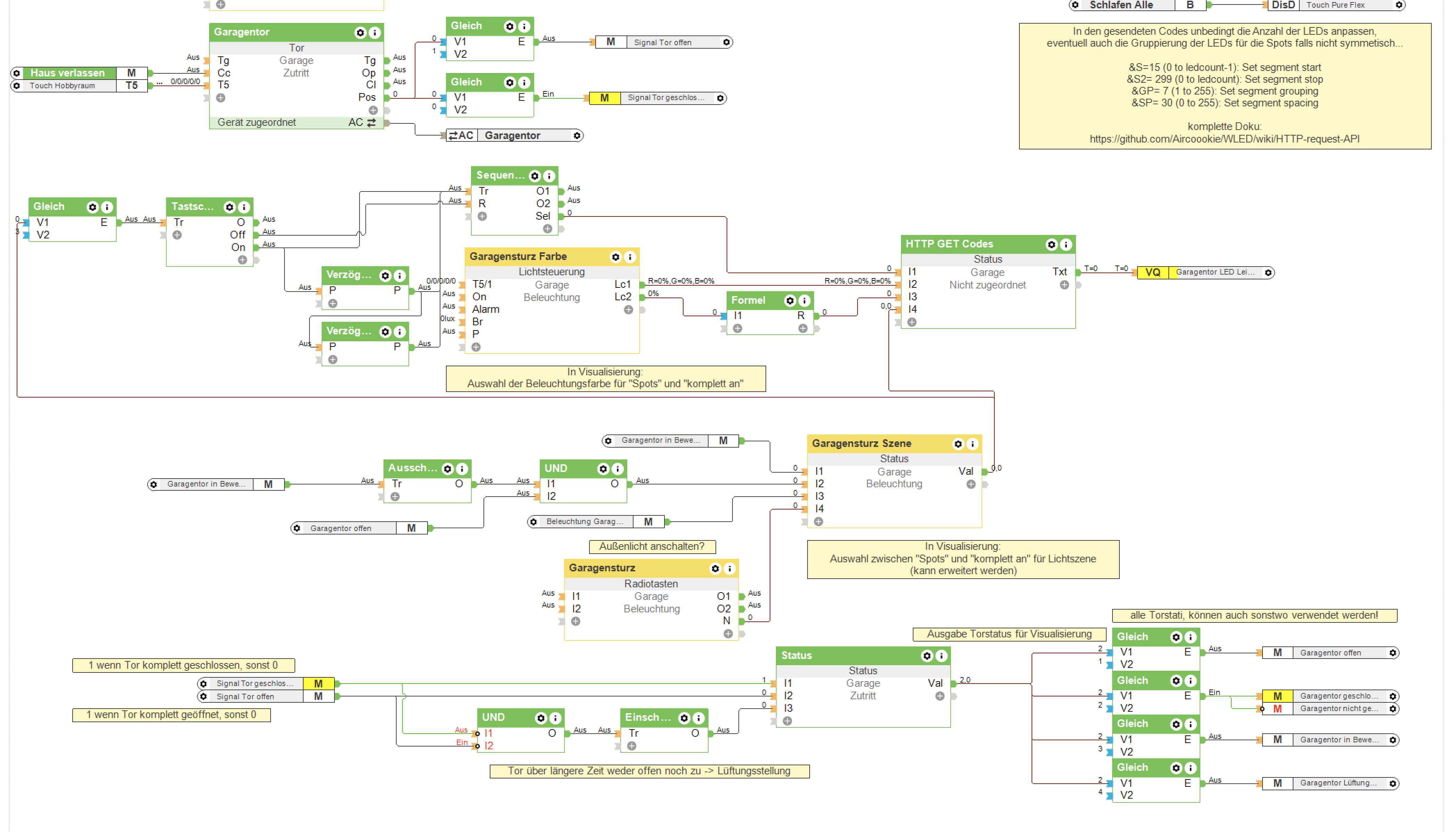Click info icon on Sequencer block
The image size is (1456, 832).
(549, 176)
